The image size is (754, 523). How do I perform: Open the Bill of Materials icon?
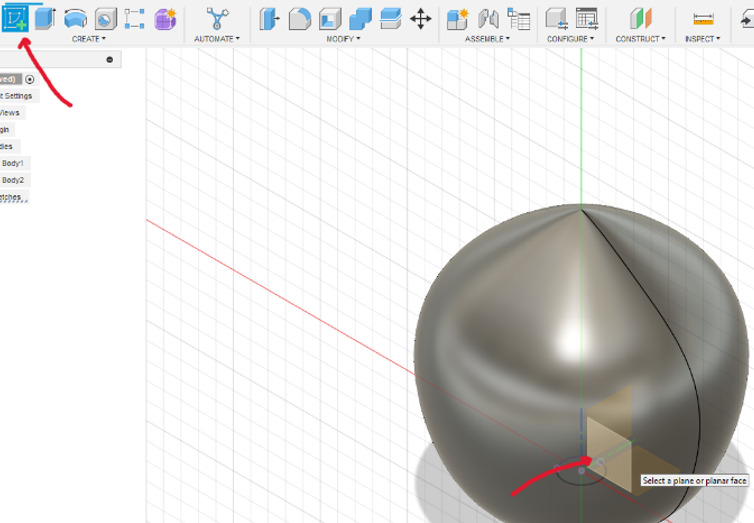tap(519, 19)
